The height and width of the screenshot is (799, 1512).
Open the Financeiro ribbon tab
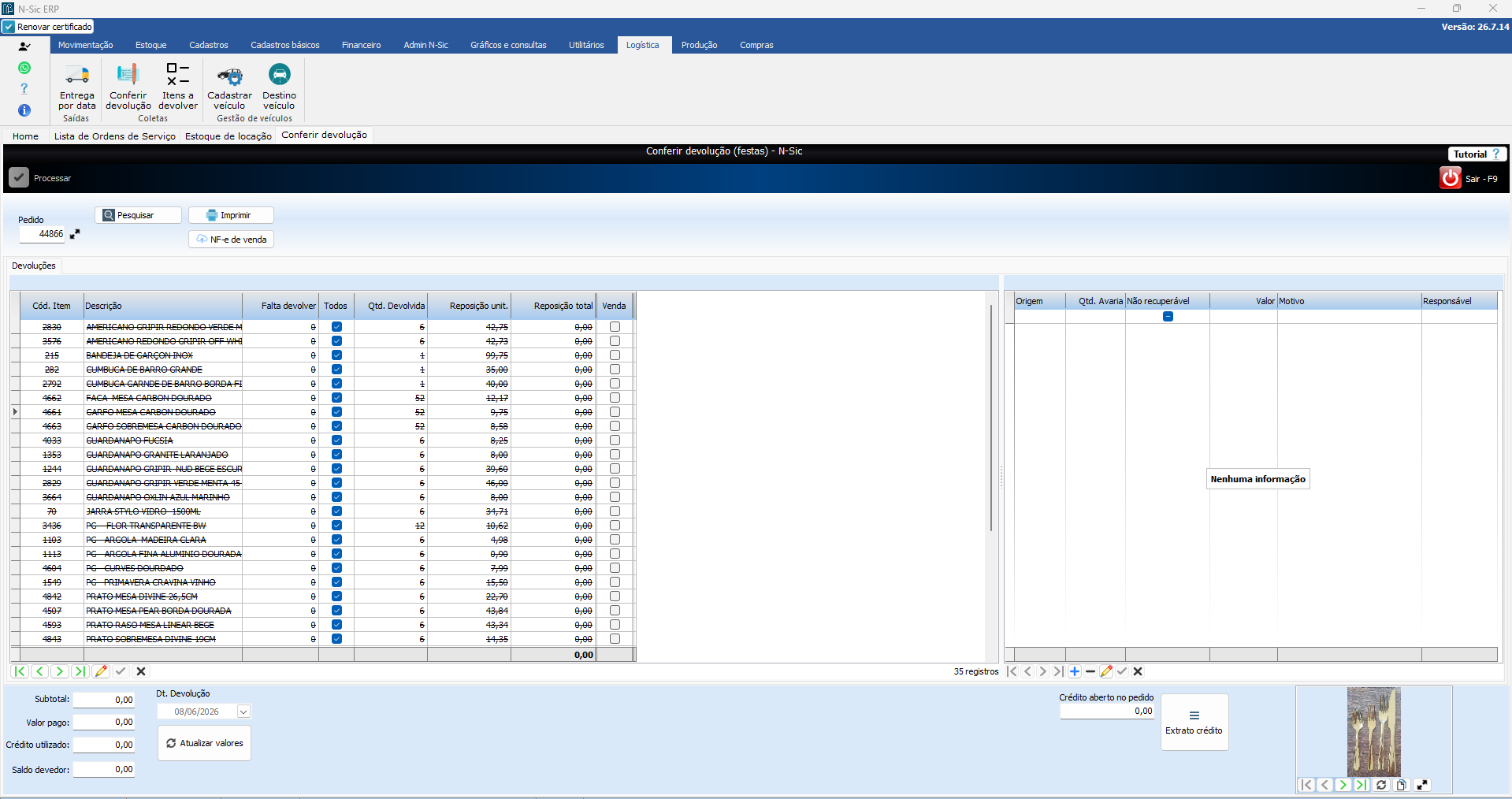coord(361,45)
